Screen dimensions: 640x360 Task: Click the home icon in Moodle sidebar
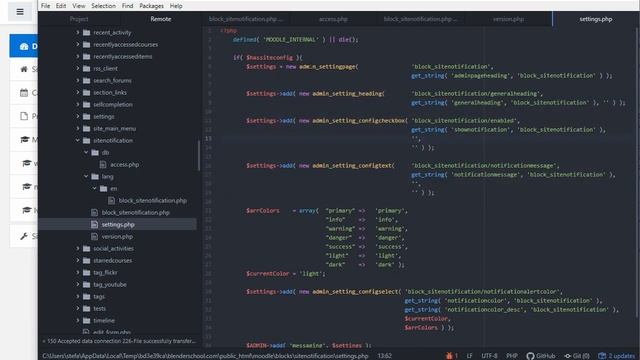pyautogui.click(x=24, y=69)
